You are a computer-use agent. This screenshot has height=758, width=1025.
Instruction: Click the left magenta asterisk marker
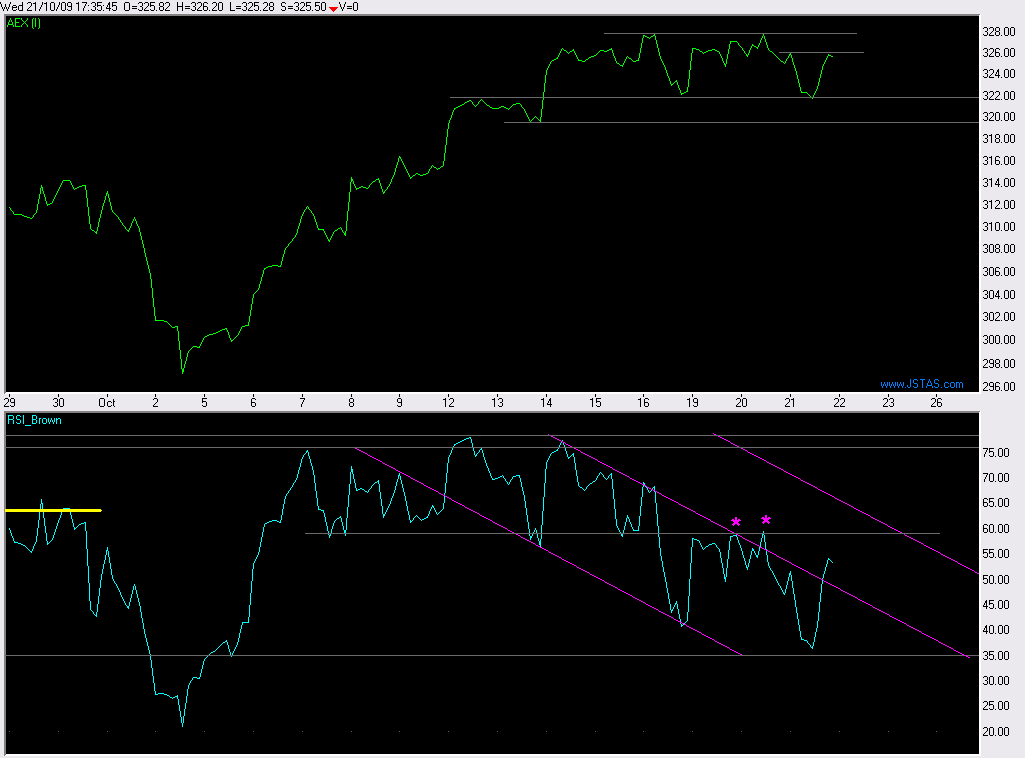coord(736,522)
